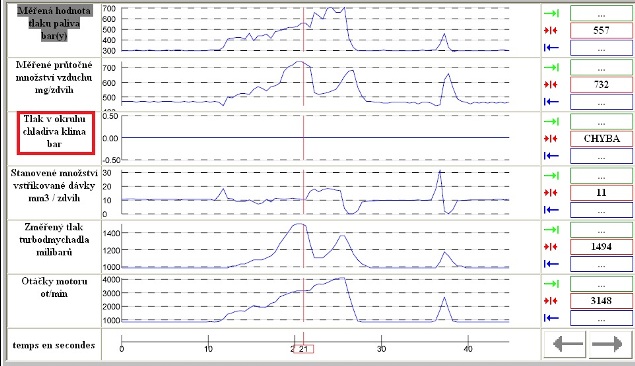Click blue end-marker arrow in injection quantity row
Screen dimensions: 635x366
pyautogui.click(x=551, y=210)
